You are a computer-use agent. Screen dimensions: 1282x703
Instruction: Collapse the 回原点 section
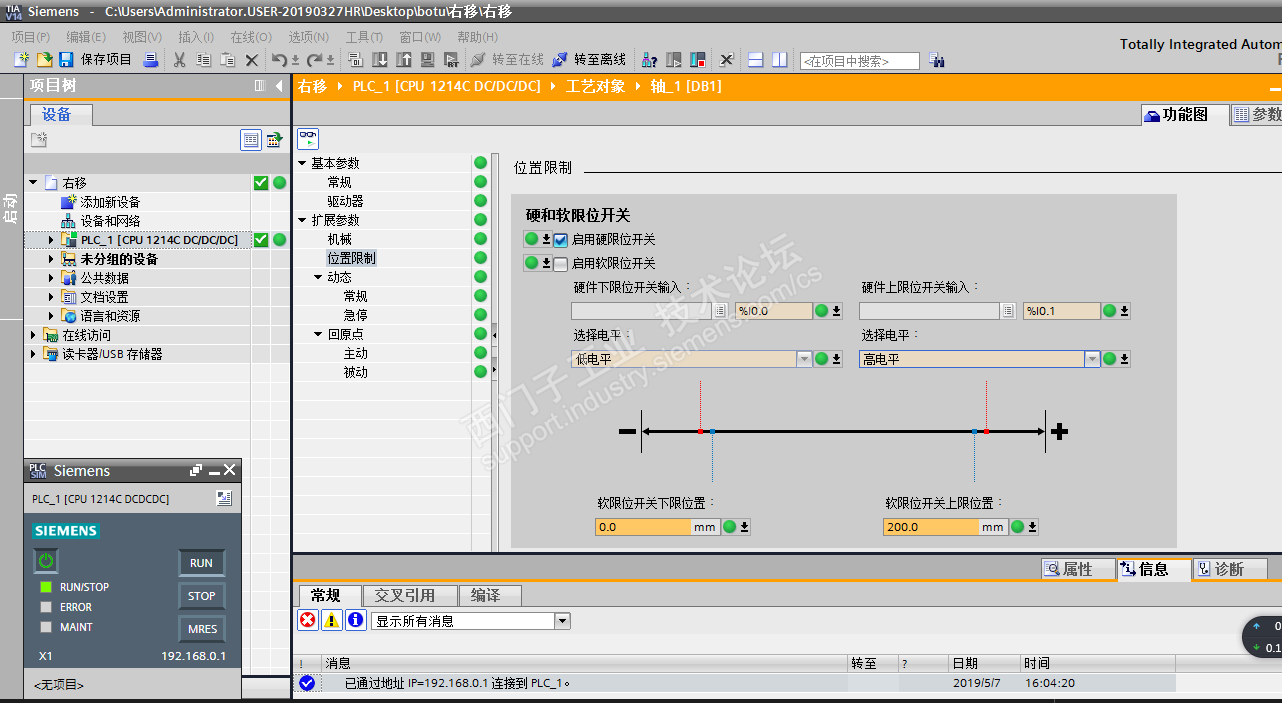[x=318, y=334]
